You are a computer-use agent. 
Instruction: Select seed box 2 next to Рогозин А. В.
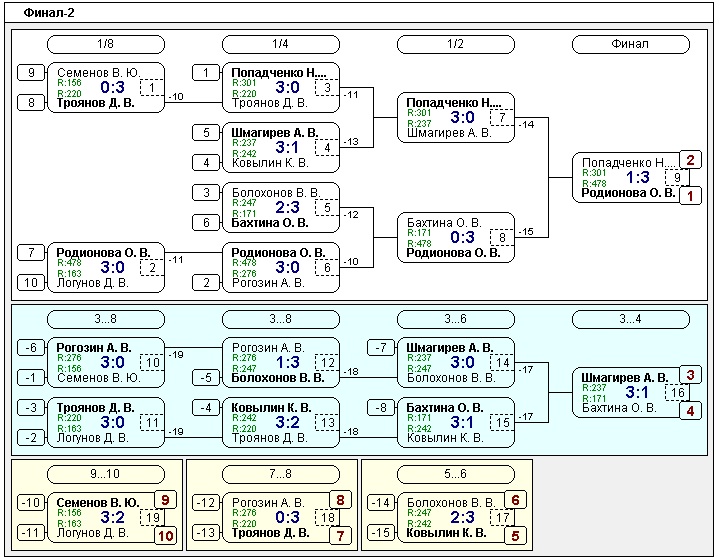206,283
